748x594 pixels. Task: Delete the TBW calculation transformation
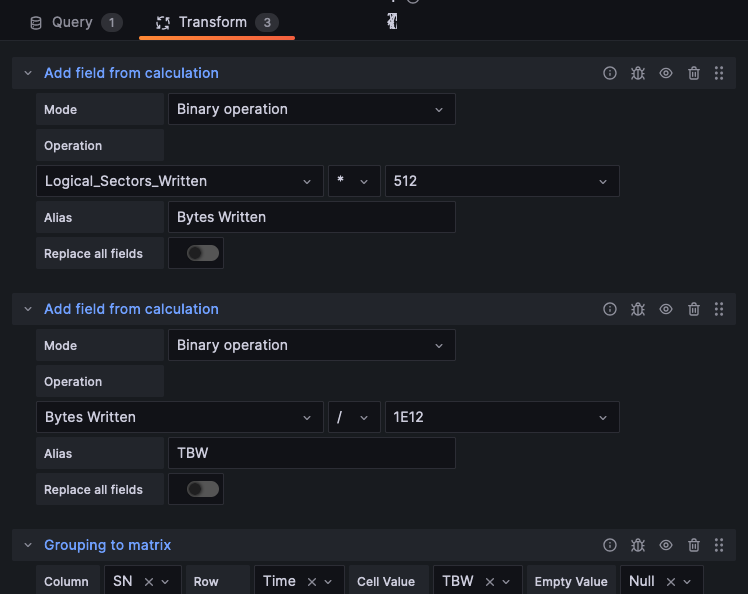coord(694,309)
